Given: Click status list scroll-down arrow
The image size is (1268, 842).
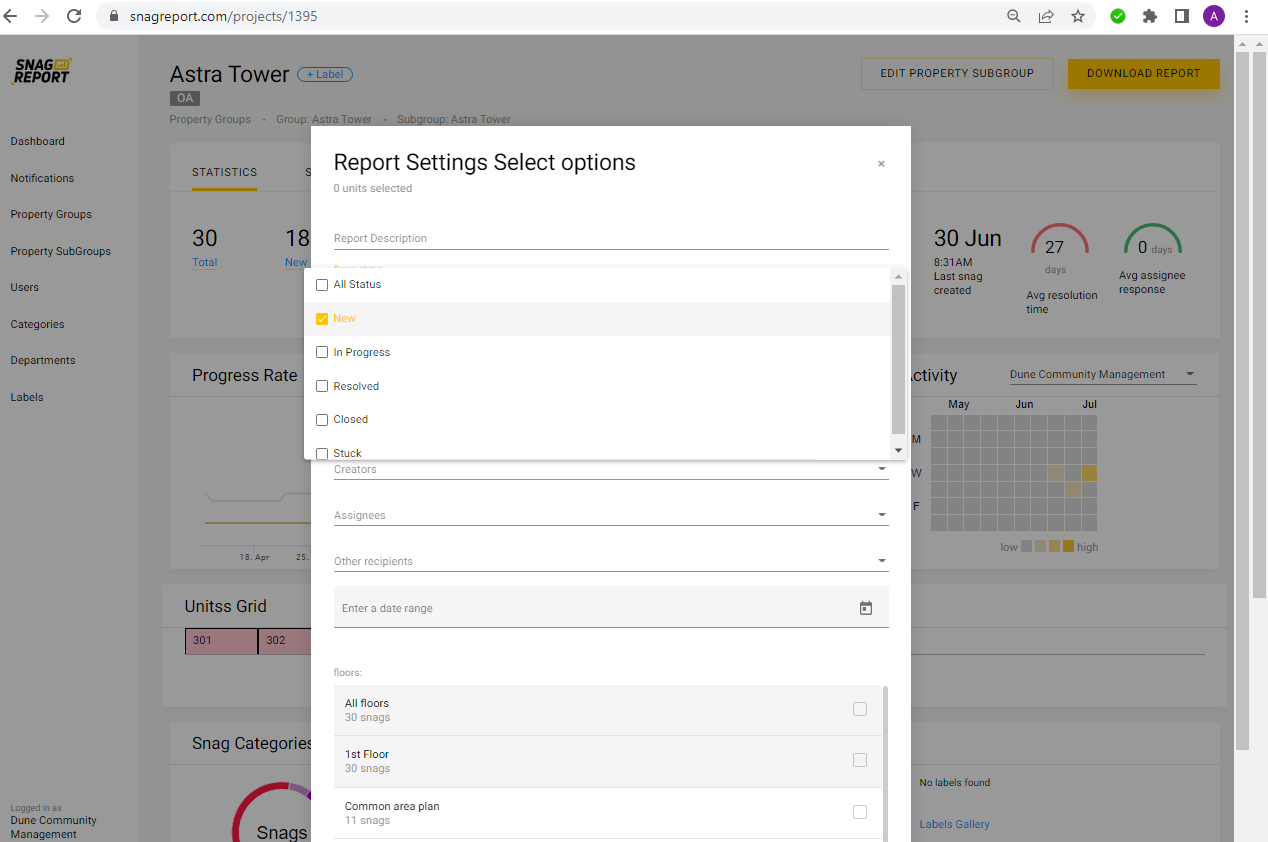Looking at the screenshot, I should point(898,451).
